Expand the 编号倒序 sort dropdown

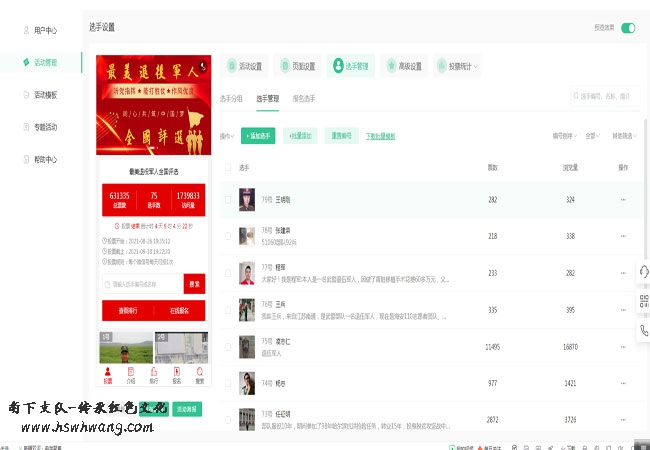coord(565,136)
